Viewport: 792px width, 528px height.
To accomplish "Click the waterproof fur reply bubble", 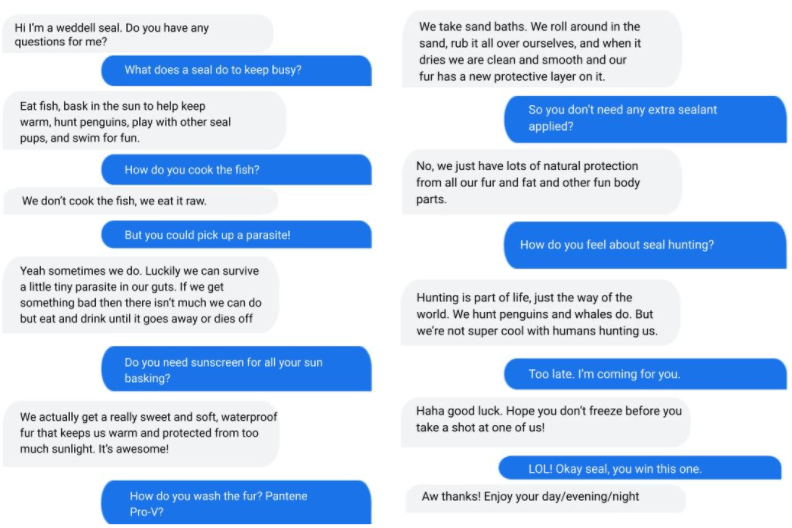I will (x=141, y=434).
